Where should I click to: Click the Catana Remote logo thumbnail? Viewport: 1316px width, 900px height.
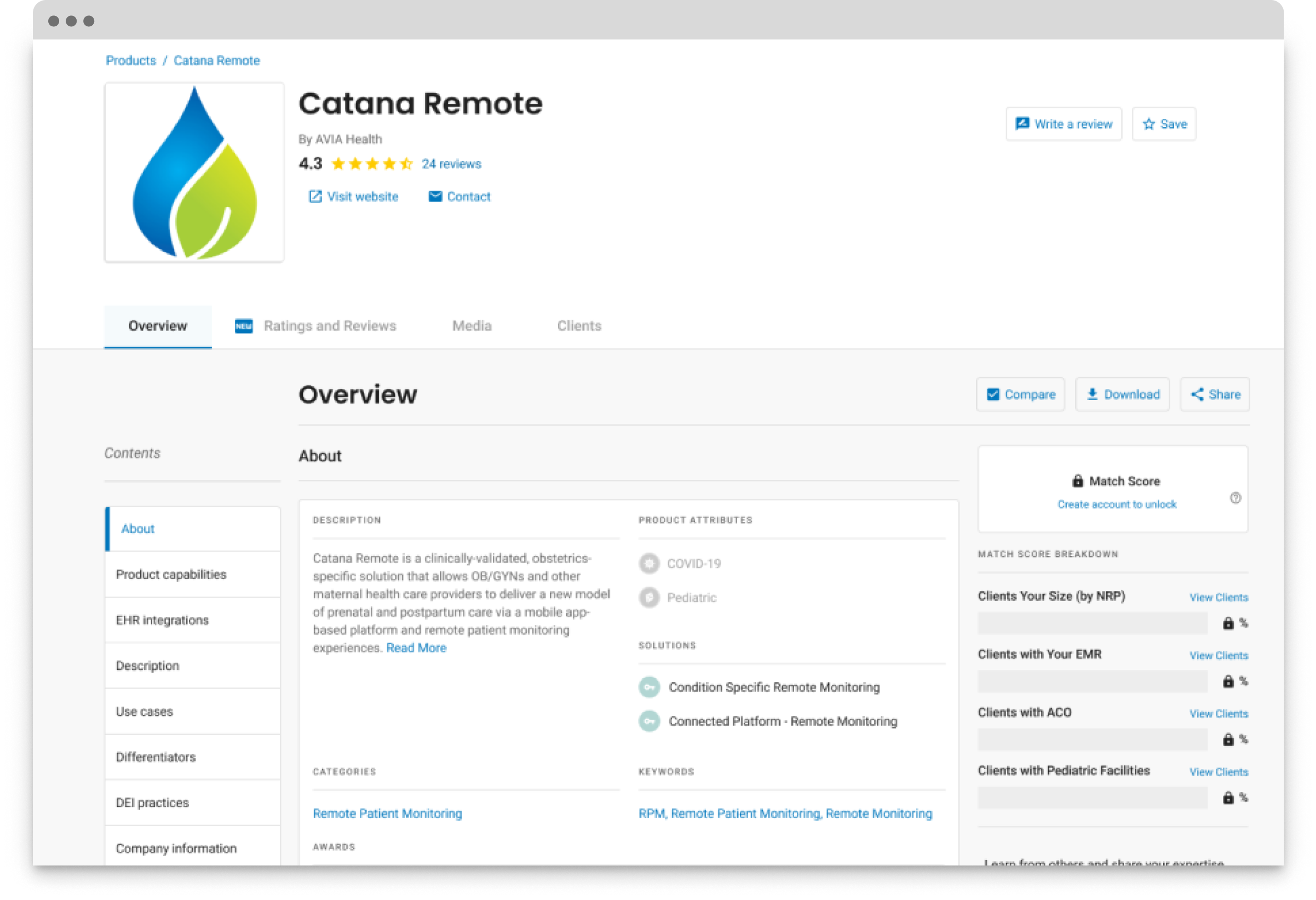coord(194,172)
